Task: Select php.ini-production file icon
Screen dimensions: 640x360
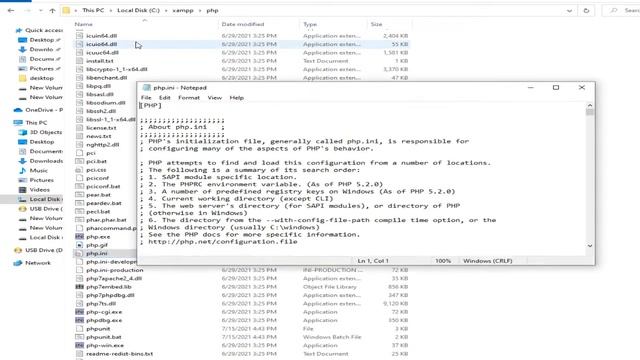Action: (79, 270)
